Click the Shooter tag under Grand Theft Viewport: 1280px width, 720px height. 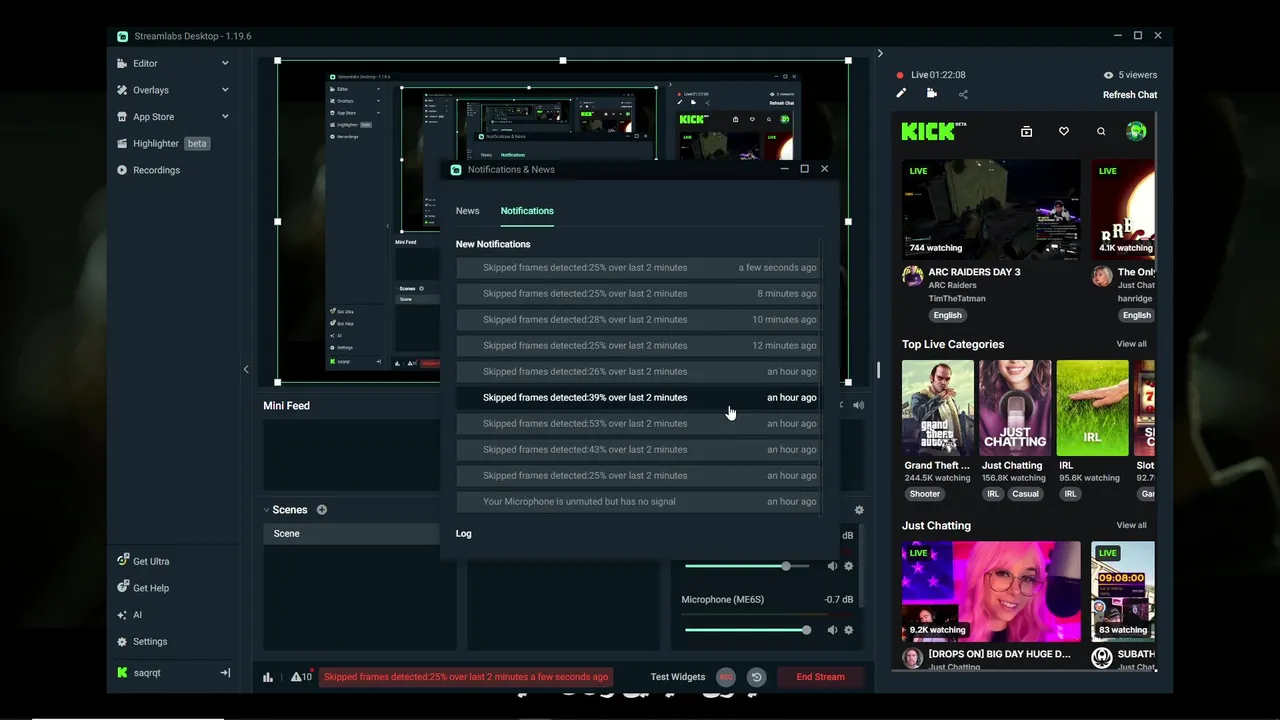point(925,494)
